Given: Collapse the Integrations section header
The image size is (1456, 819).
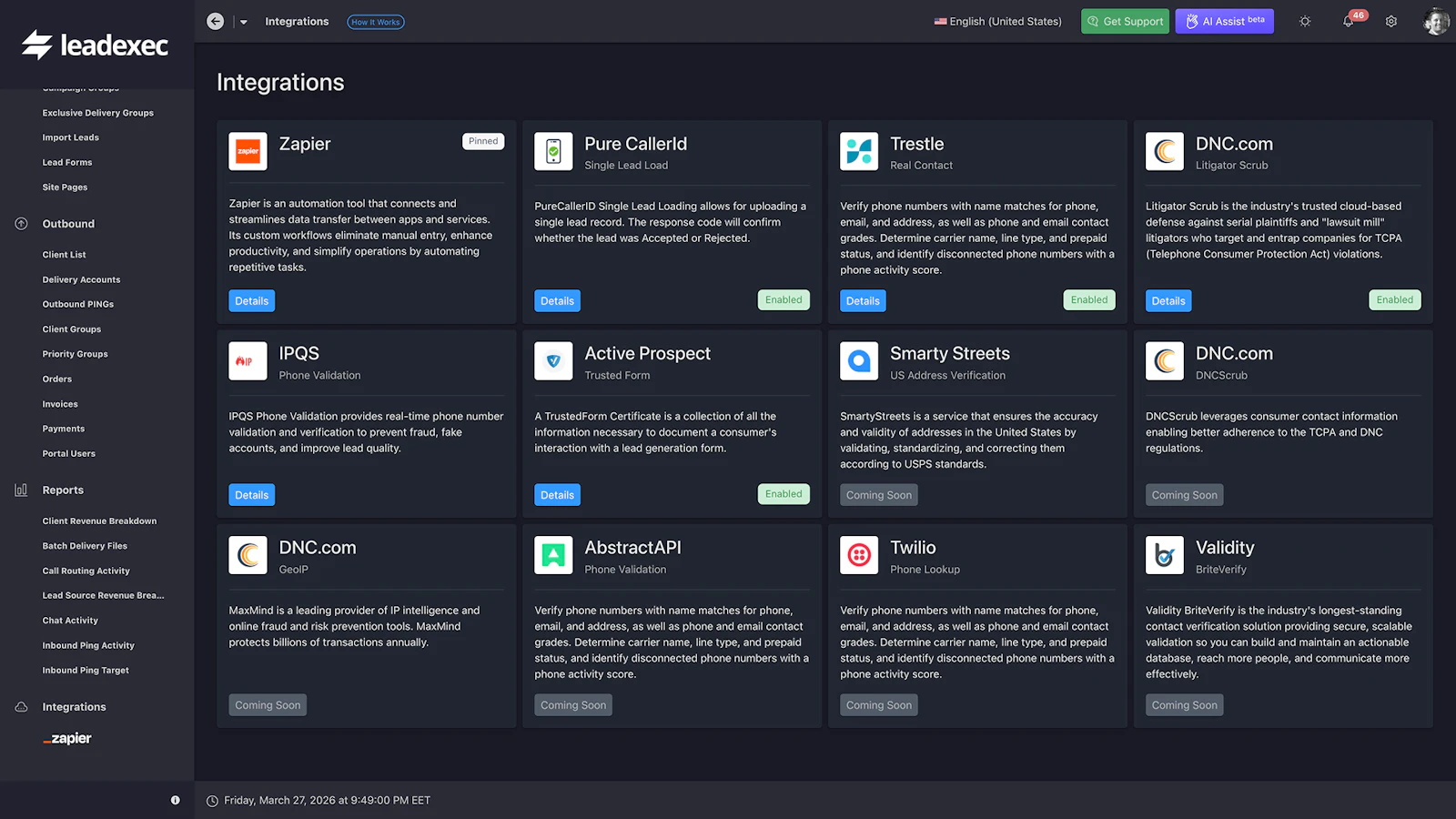Looking at the screenshot, I should click(74, 707).
